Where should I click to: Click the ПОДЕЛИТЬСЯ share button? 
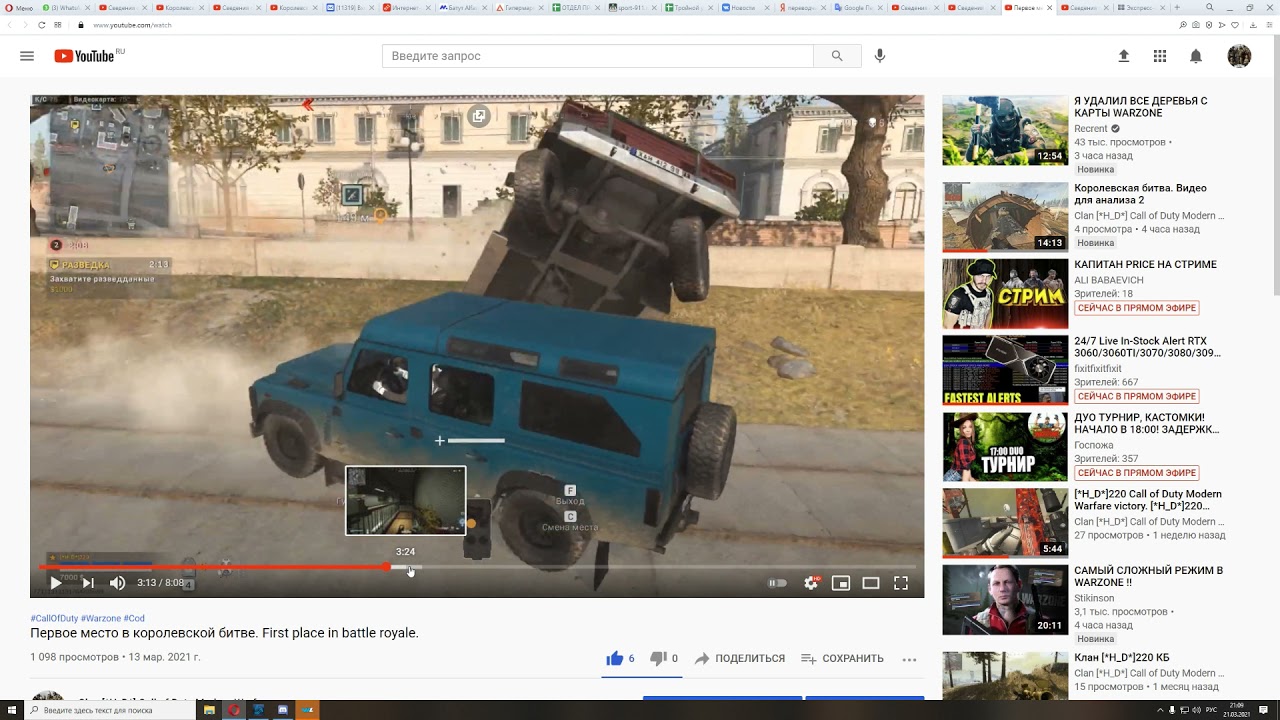coord(740,658)
